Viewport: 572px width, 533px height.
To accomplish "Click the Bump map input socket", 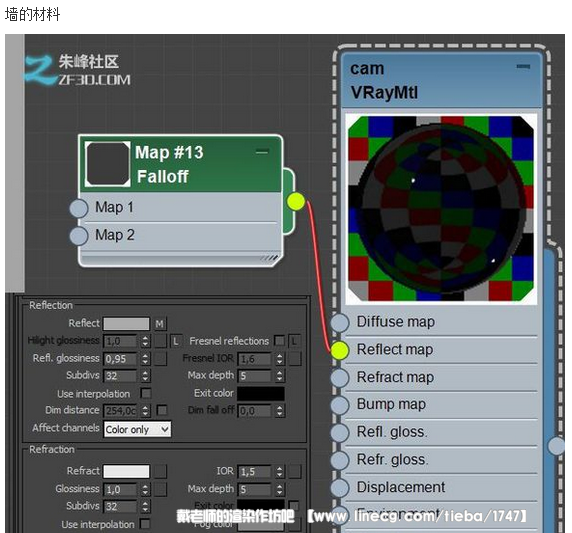I will [340, 405].
